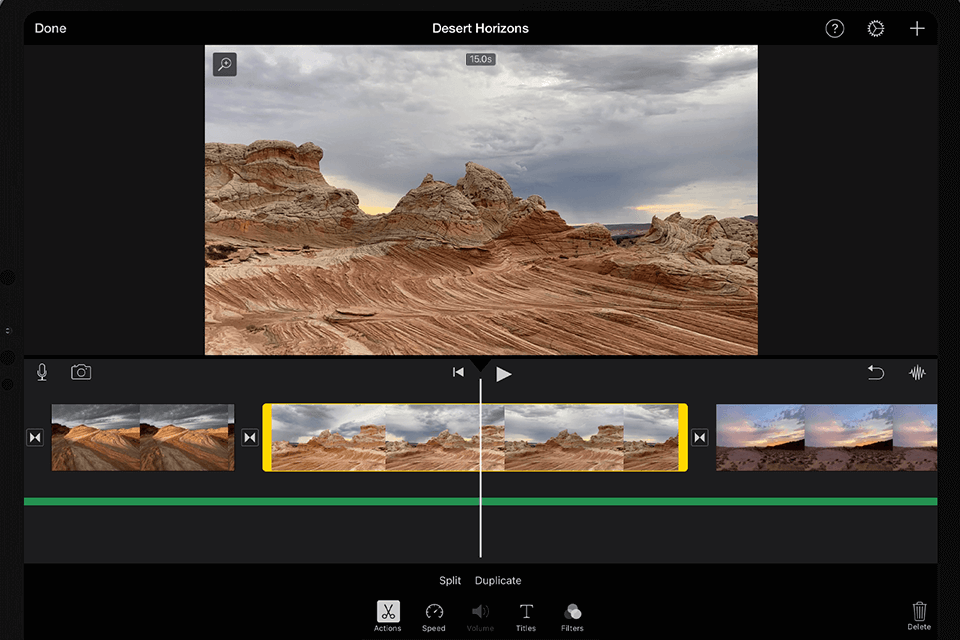
Task: Click the 15.0s duration badge
Action: [481, 59]
